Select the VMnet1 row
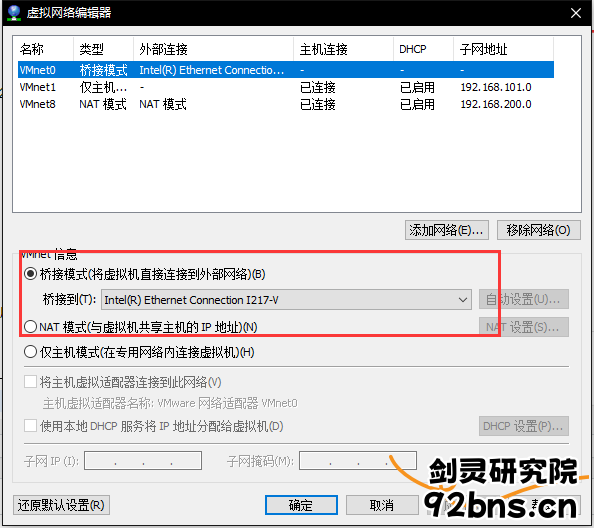Image resolution: width=594 pixels, height=528 pixels. point(286,87)
